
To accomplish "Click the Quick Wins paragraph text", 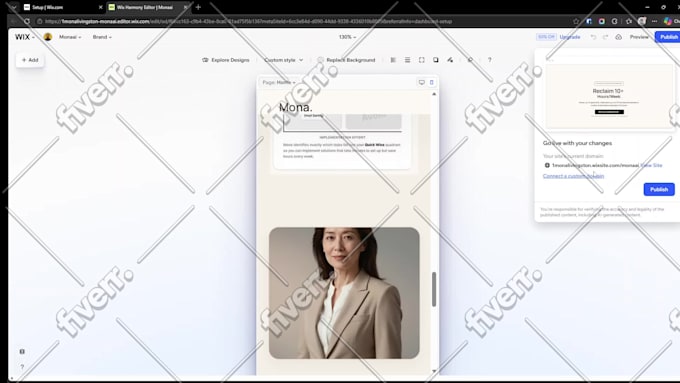I will coord(342,151).
